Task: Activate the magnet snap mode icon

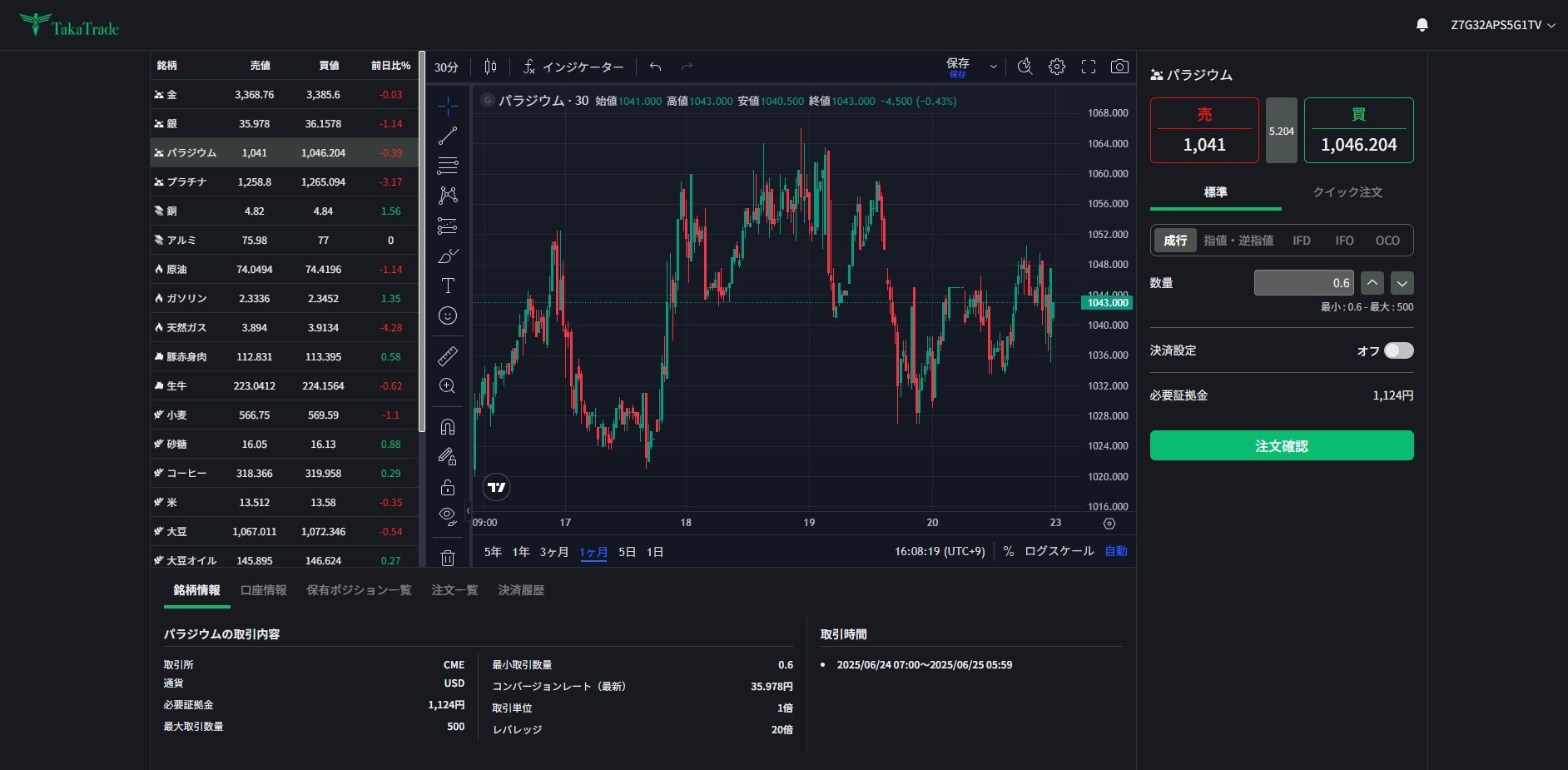Action: [x=448, y=427]
